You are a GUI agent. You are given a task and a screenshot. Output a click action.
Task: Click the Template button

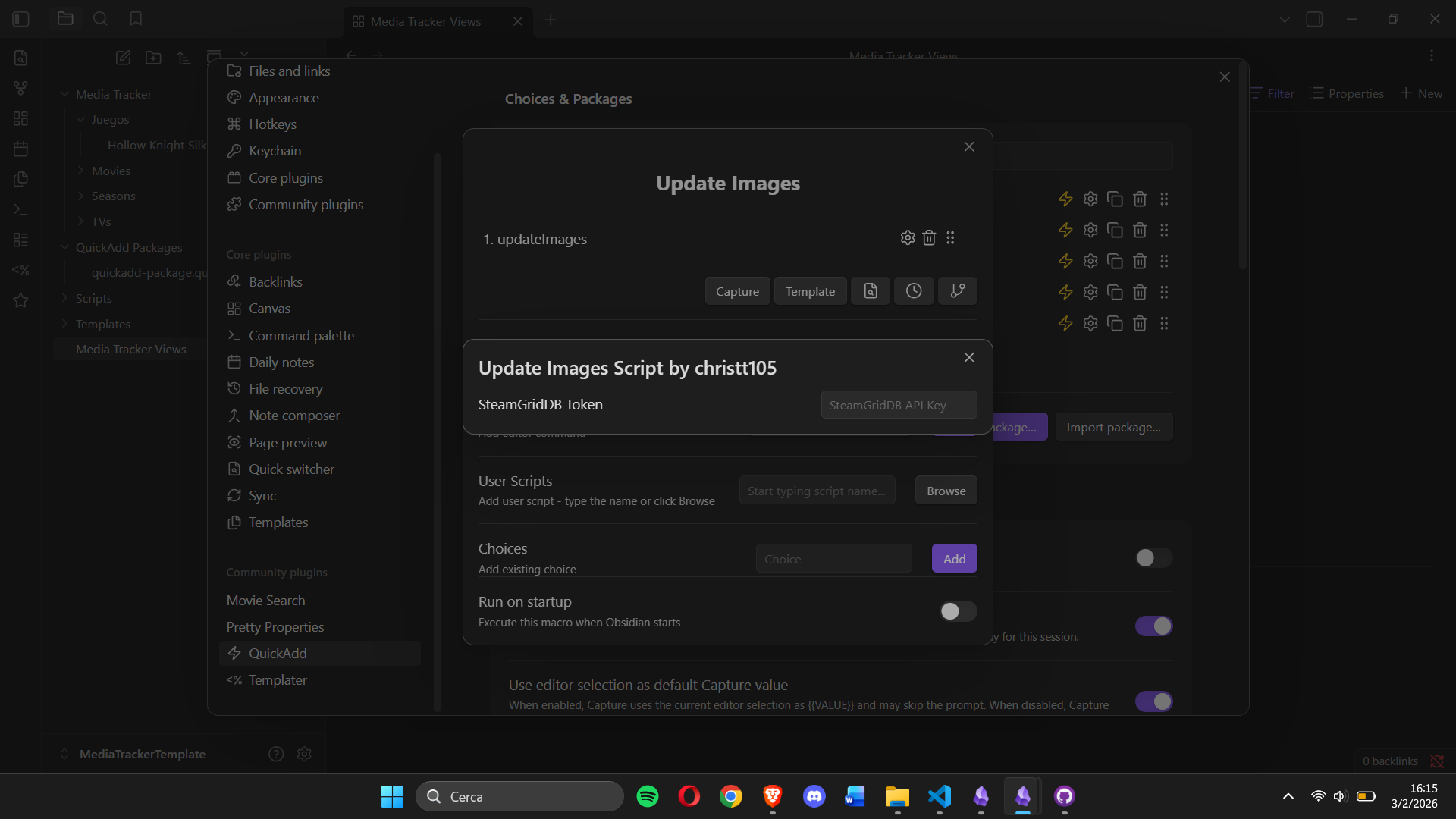tap(810, 291)
